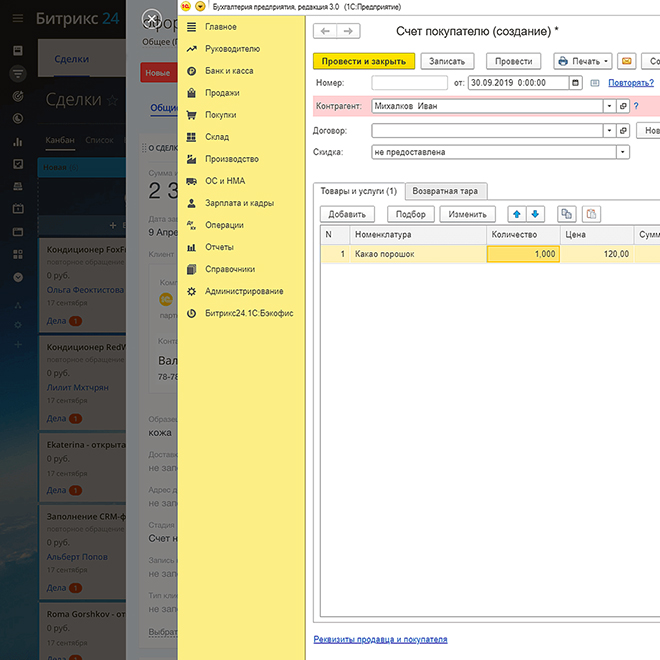The width and height of the screenshot is (660, 660).
Task: Click the ОС и НМА truck icon
Action: (x=192, y=181)
